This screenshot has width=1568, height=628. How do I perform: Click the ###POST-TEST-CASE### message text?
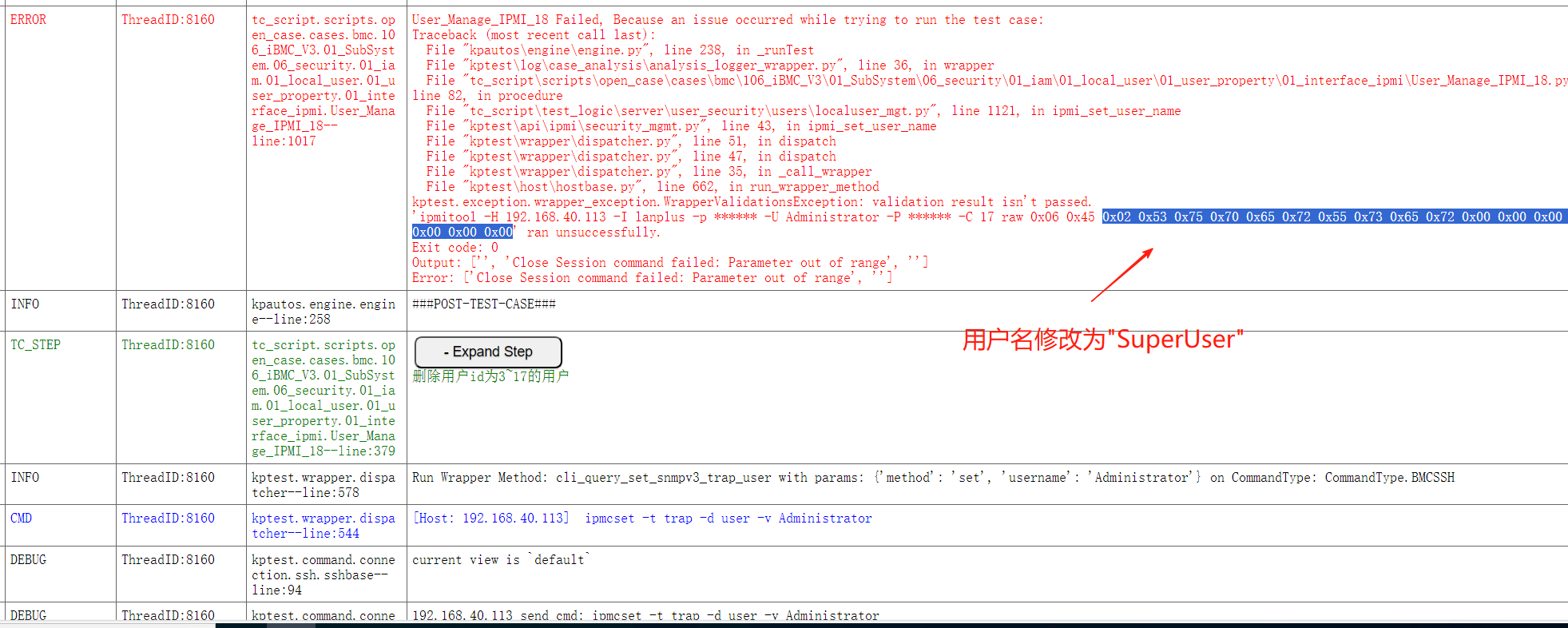click(x=483, y=304)
